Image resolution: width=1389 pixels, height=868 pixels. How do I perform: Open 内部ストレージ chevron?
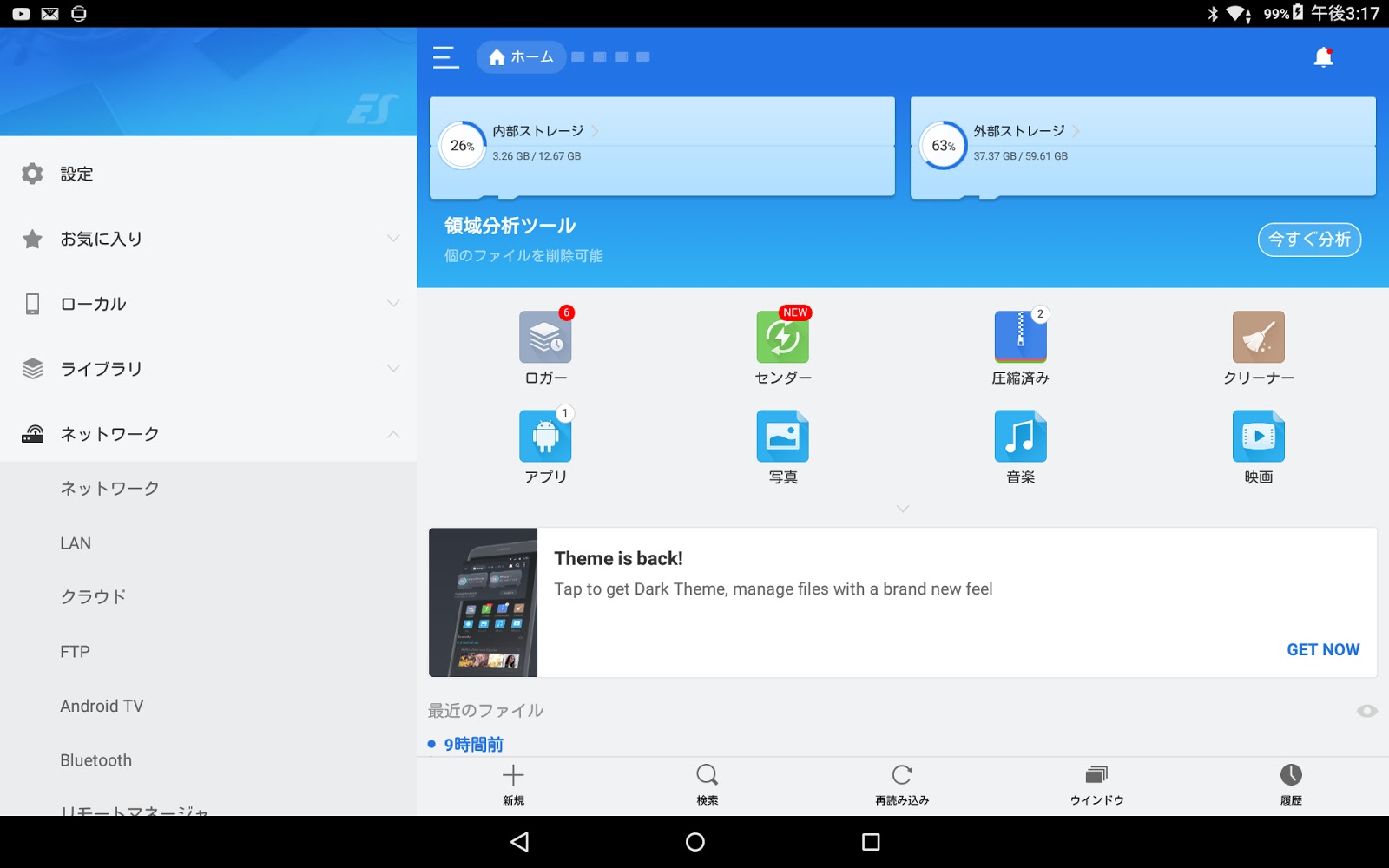(595, 131)
